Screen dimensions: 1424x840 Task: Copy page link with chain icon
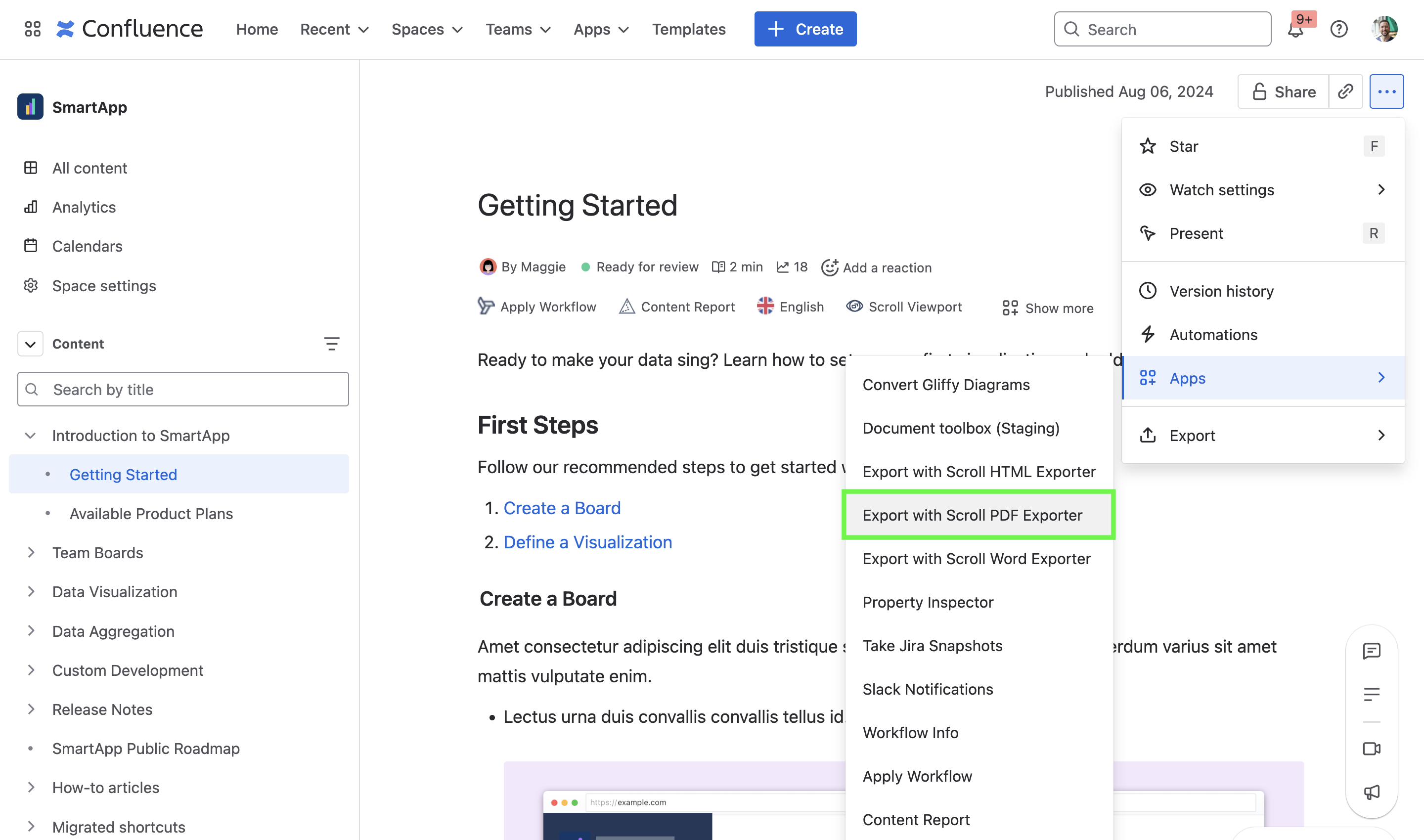1345,91
